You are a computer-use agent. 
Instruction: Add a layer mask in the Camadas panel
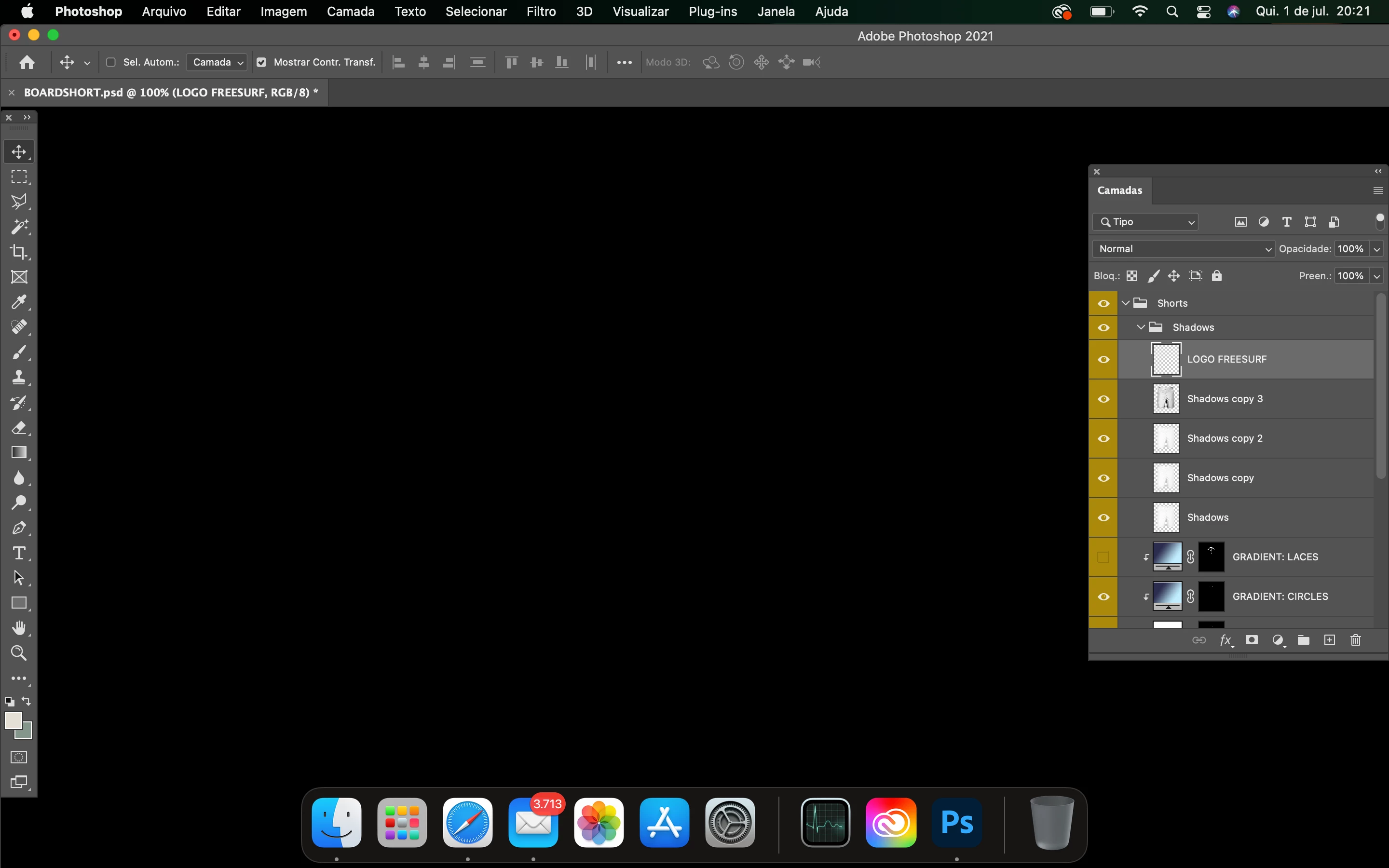point(1251,640)
